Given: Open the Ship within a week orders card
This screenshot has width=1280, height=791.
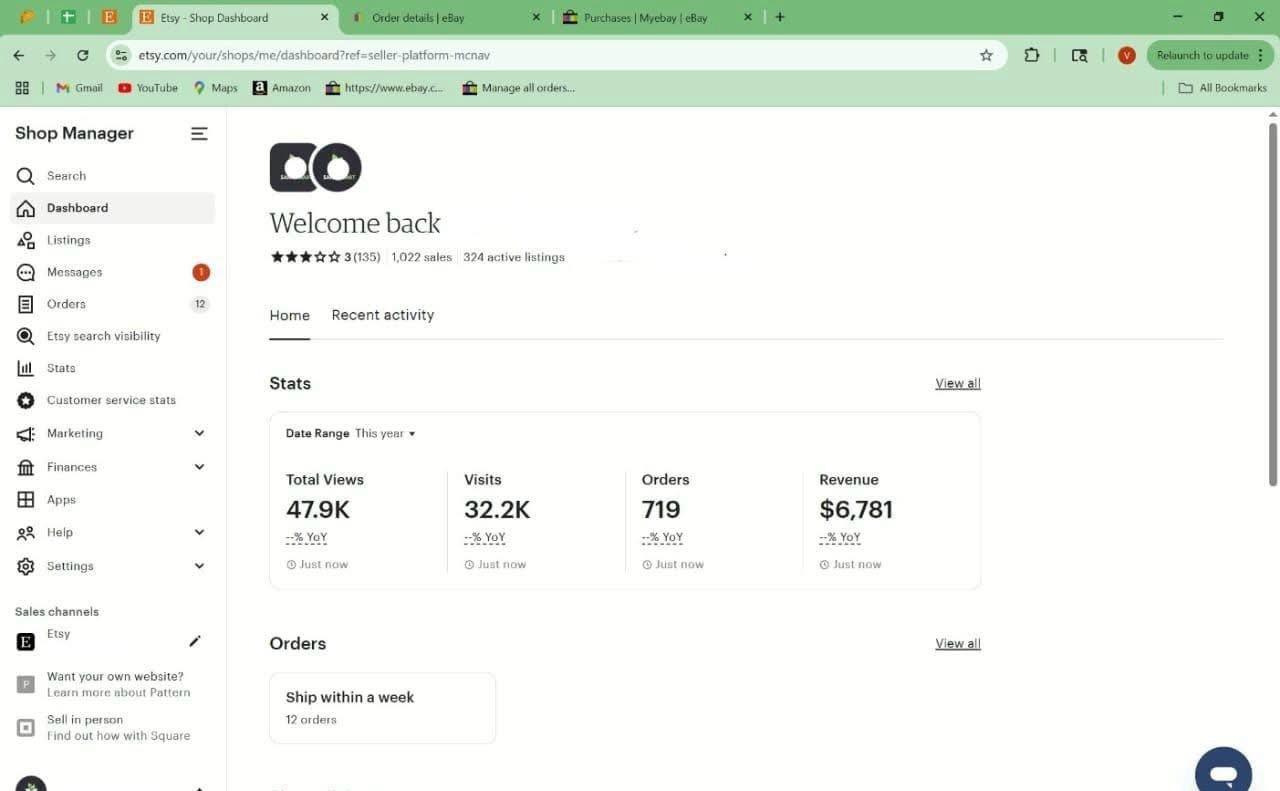Looking at the screenshot, I should pyautogui.click(x=382, y=707).
